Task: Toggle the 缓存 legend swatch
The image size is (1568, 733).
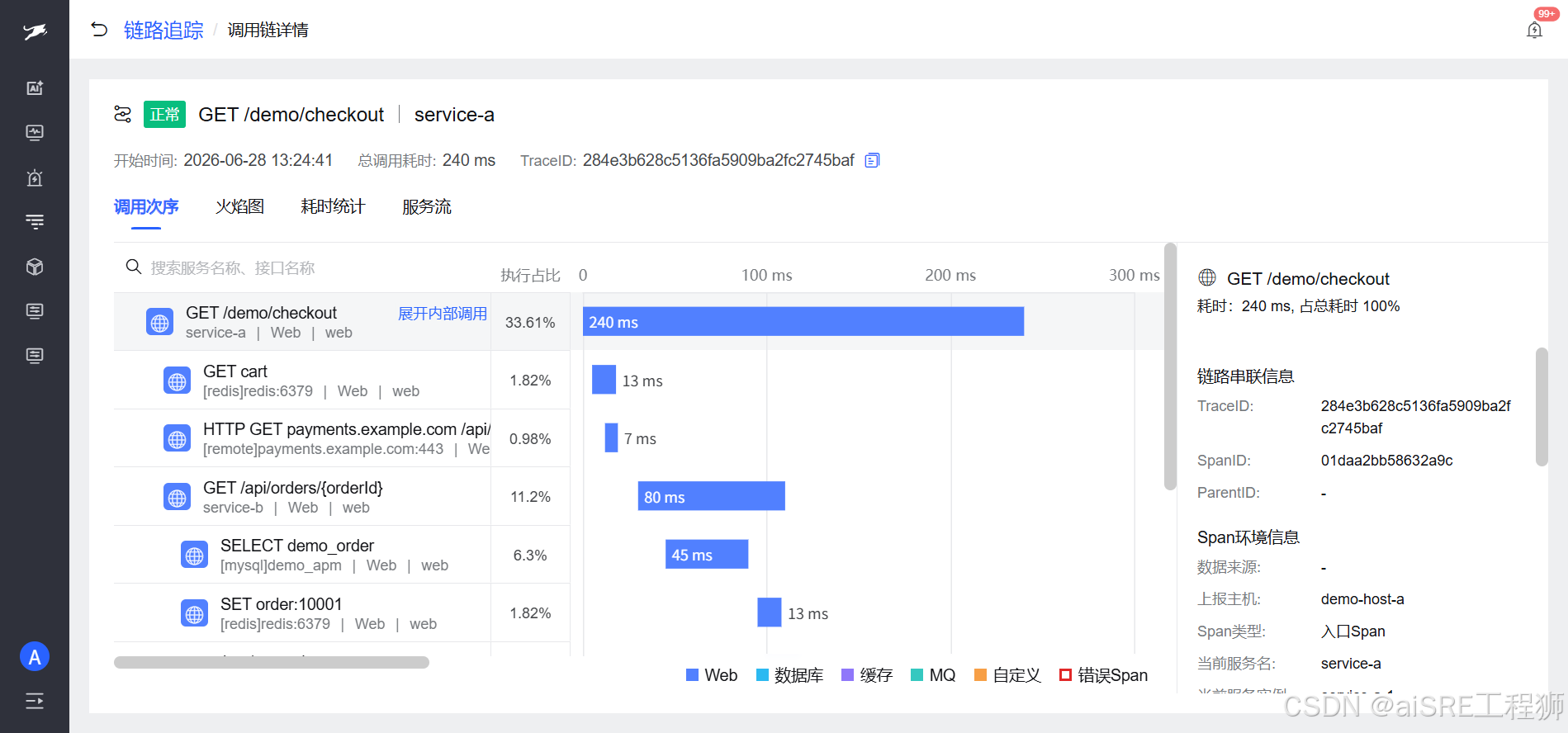Action: point(847,675)
